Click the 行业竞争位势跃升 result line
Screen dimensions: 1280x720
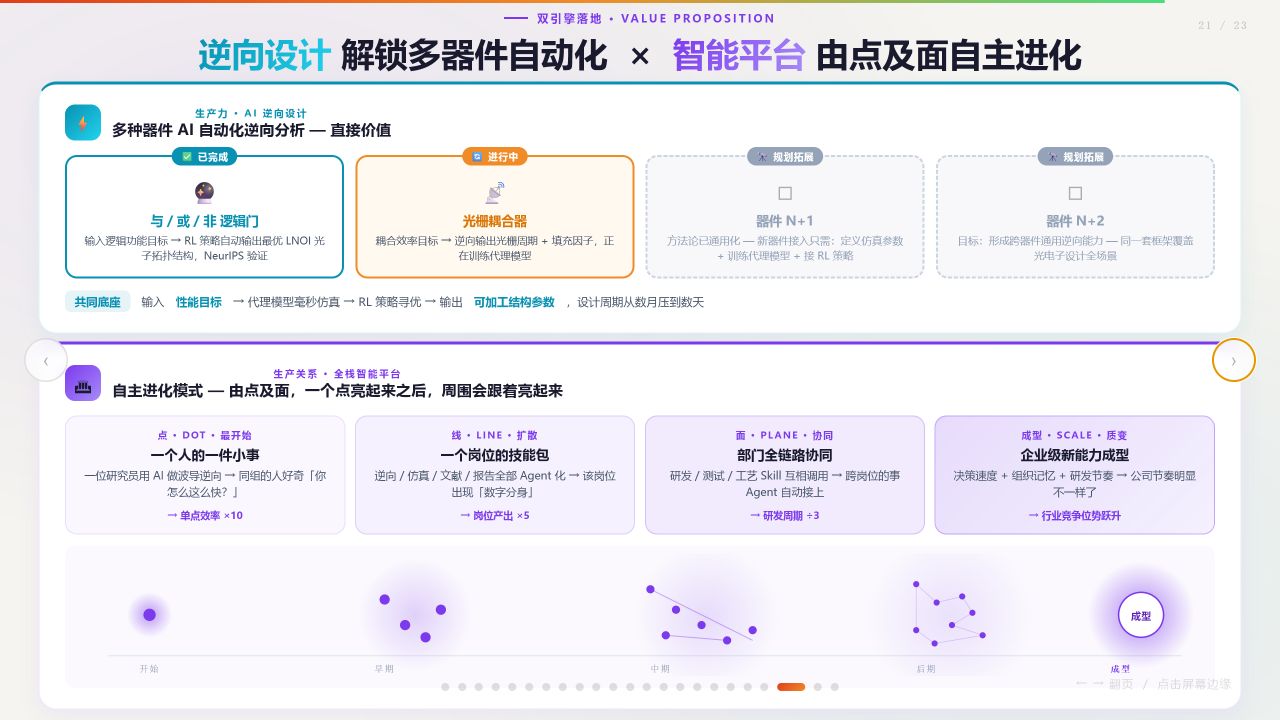[x=1075, y=515]
